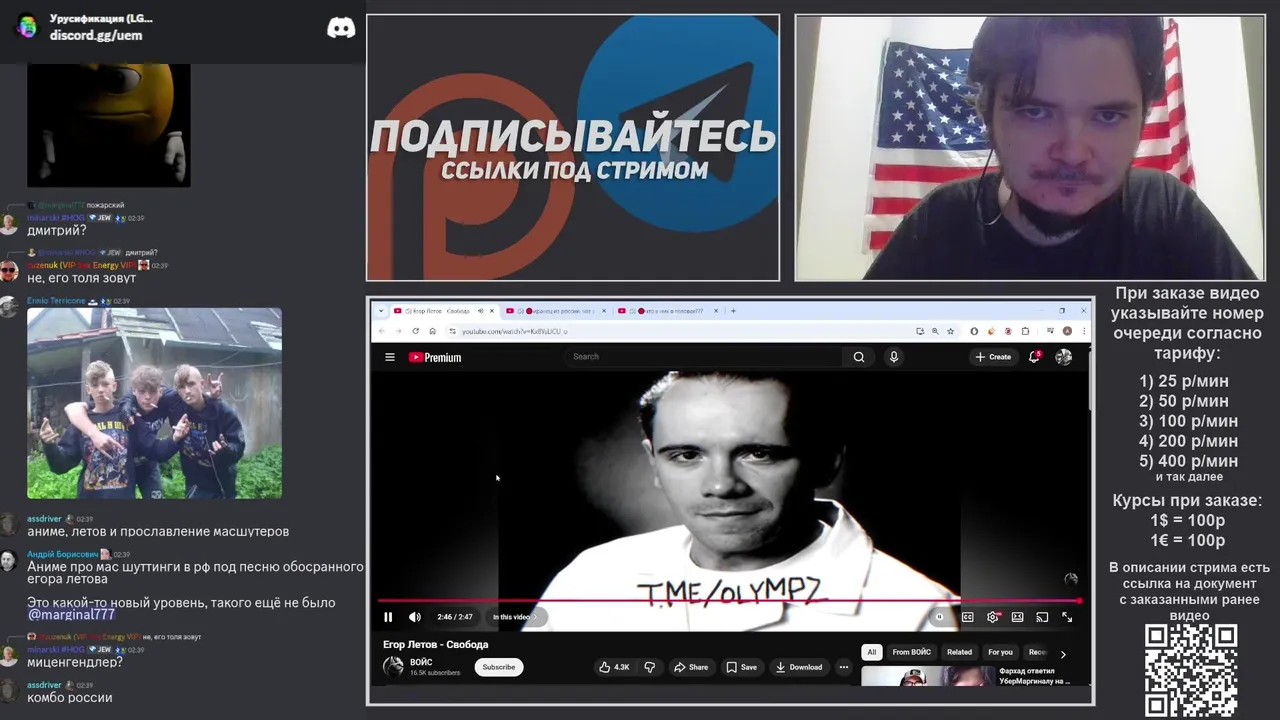The height and width of the screenshot is (720, 1280).
Task: Go forward in the browser
Action: pos(398,331)
